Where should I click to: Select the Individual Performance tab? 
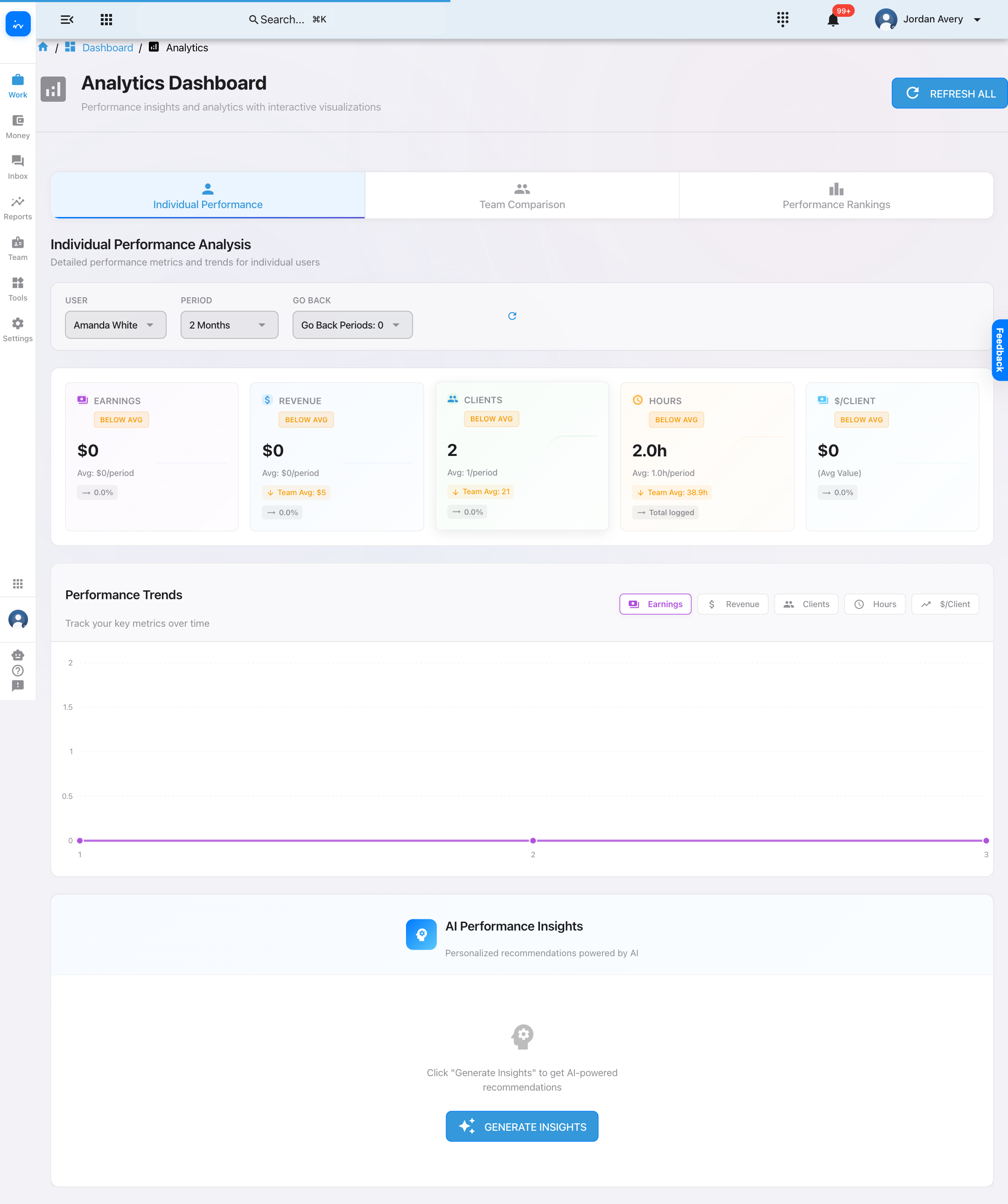pyautogui.click(x=208, y=196)
